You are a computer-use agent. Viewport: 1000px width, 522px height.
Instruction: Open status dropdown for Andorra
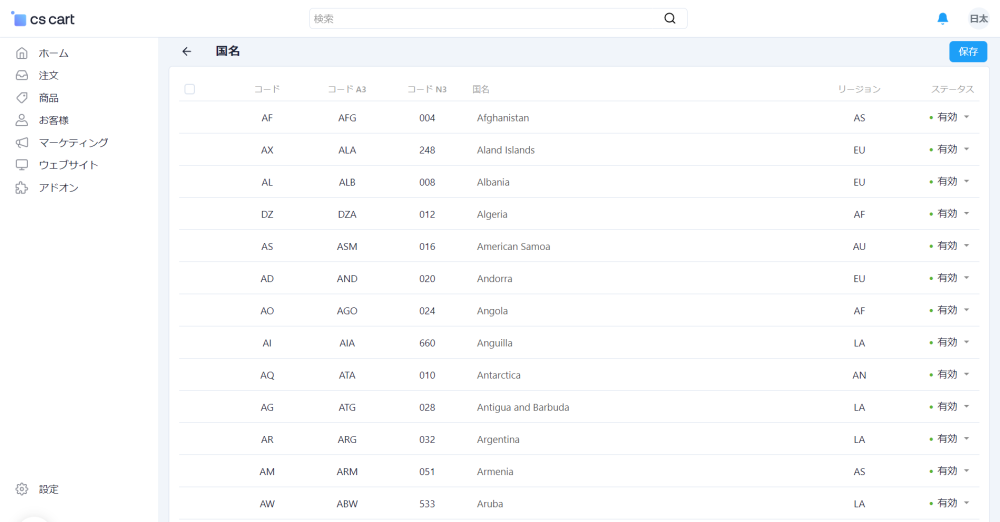pos(950,278)
